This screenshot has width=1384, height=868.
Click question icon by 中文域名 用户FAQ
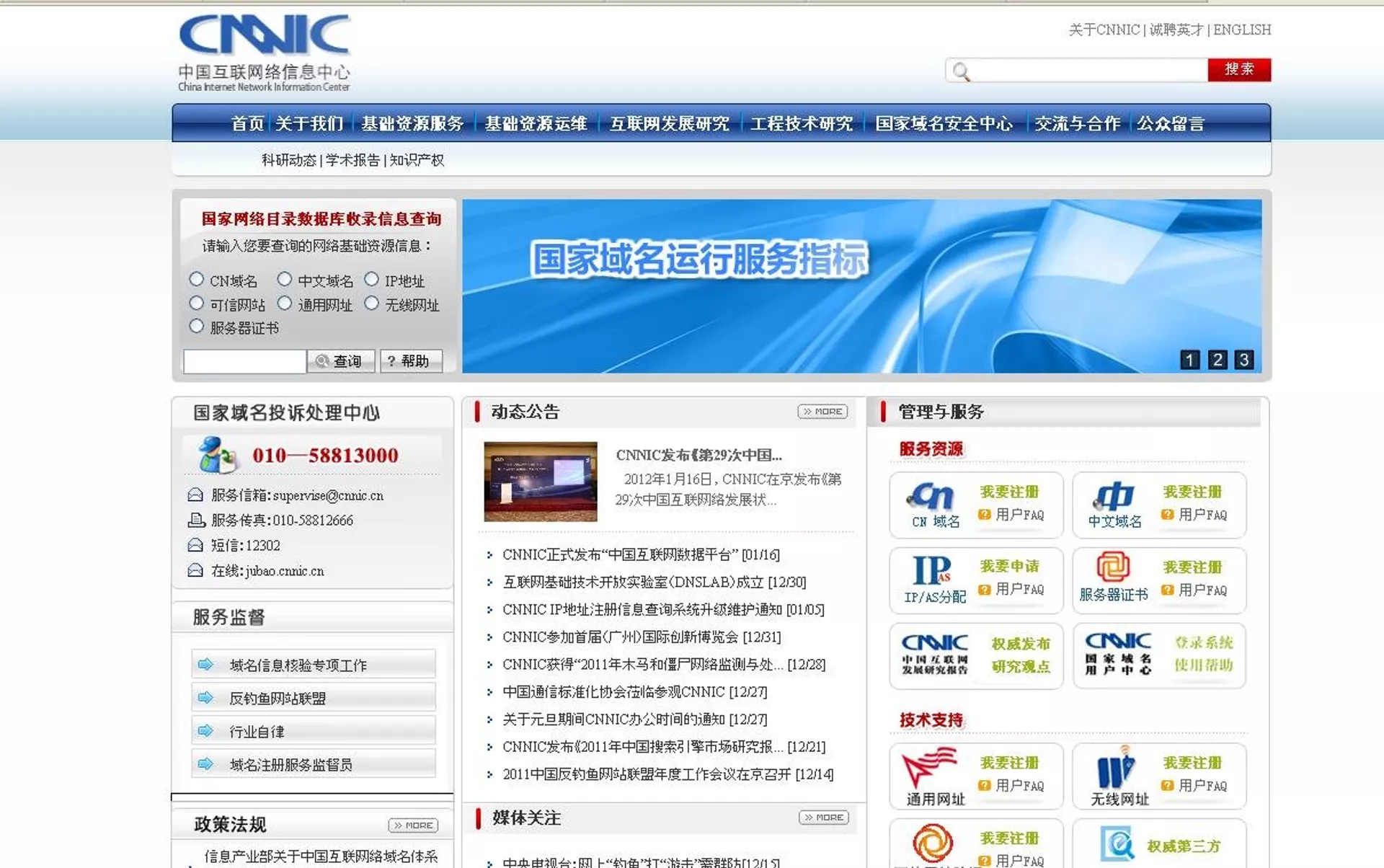[x=1167, y=514]
